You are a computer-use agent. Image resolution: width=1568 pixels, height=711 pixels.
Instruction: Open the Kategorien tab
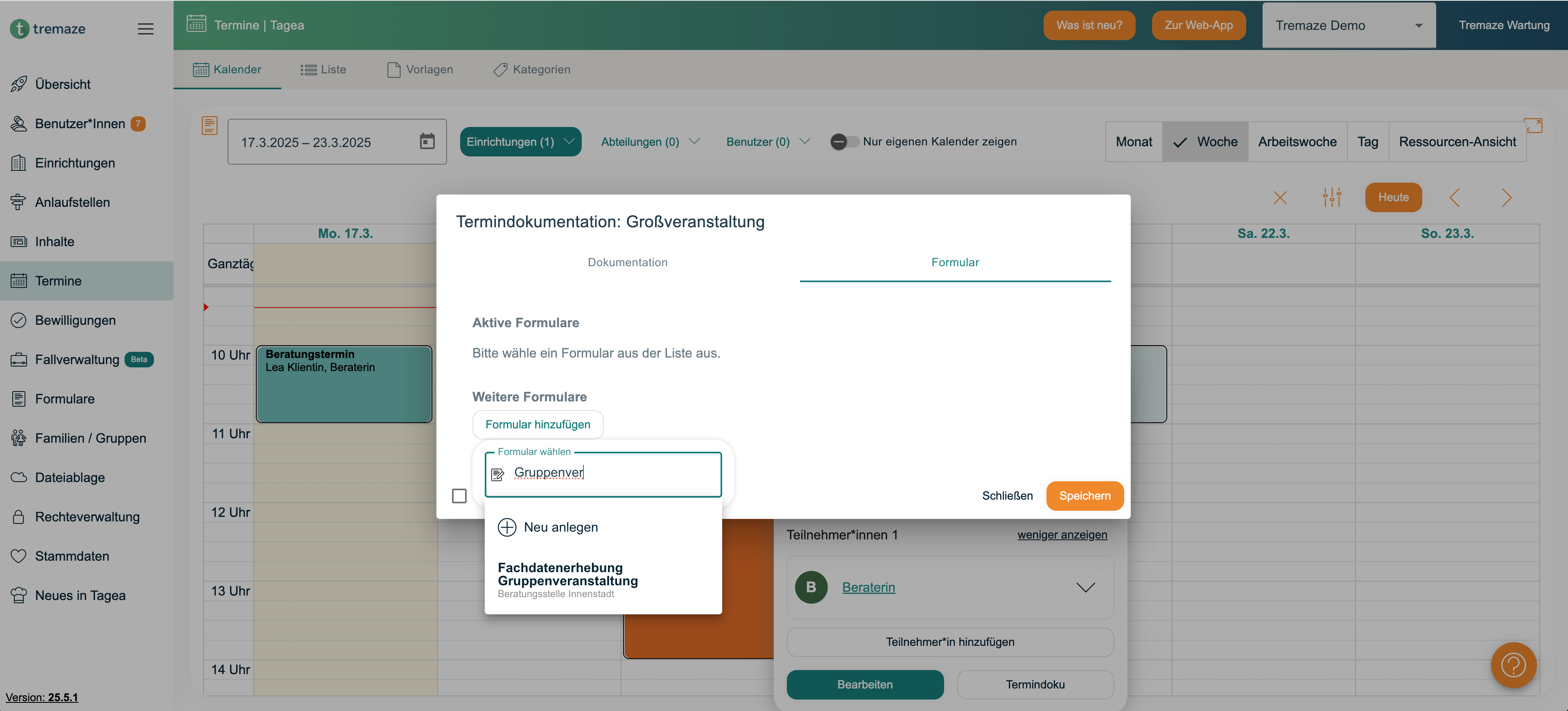click(x=532, y=69)
